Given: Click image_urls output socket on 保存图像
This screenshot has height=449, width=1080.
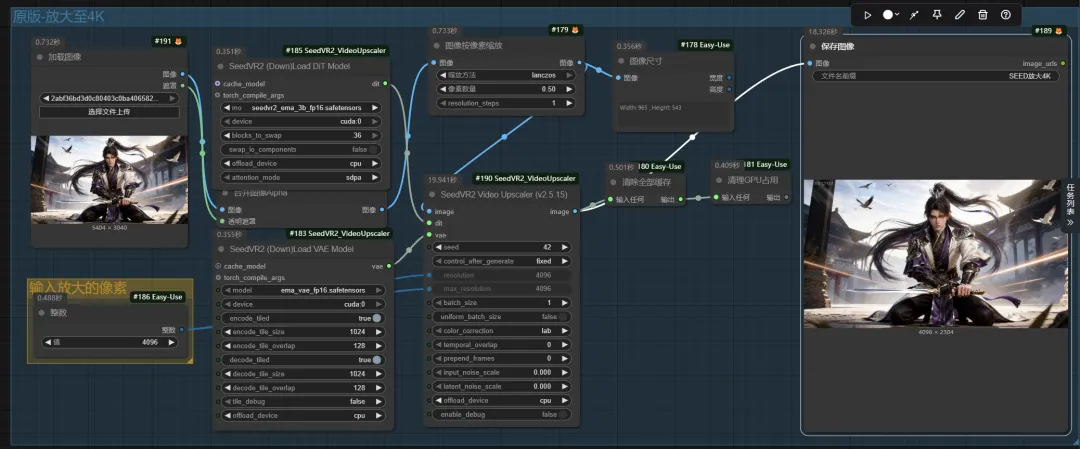Looking at the screenshot, I should [1063, 63].
